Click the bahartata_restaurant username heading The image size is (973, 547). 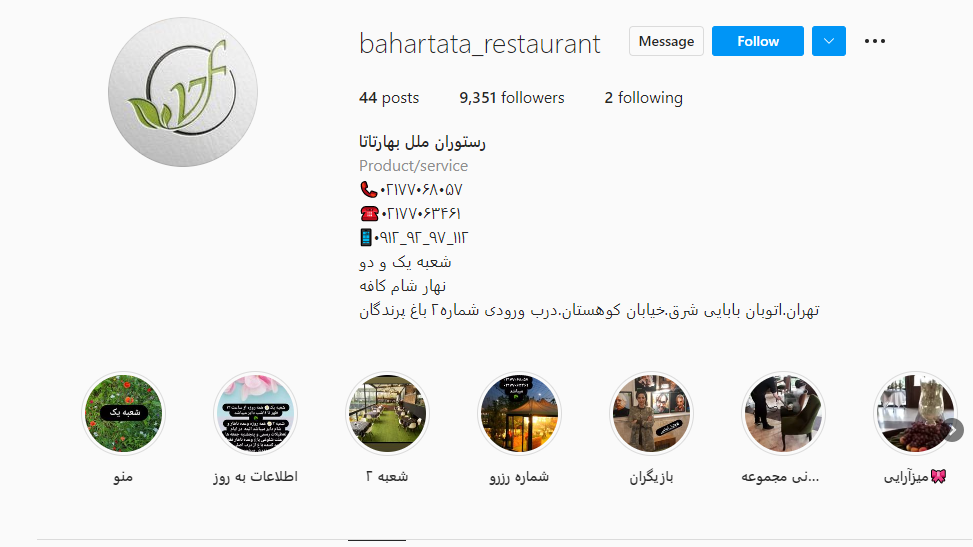(x=480, y=43)
